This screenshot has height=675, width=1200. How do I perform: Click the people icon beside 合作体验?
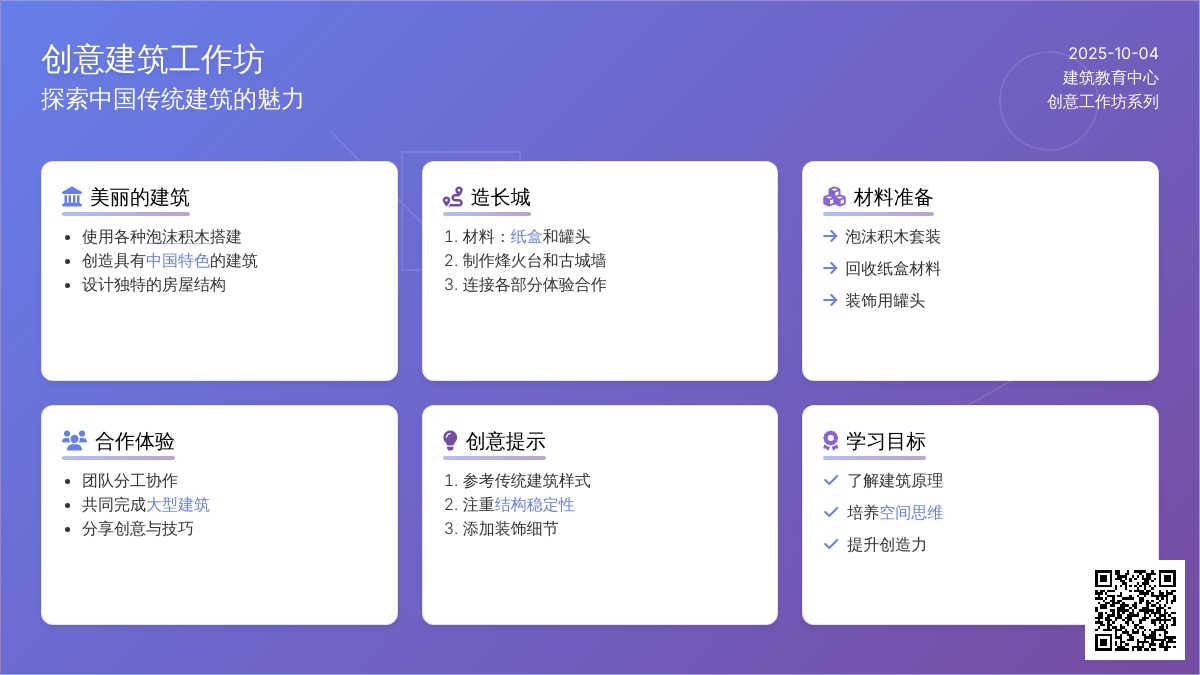74,441
